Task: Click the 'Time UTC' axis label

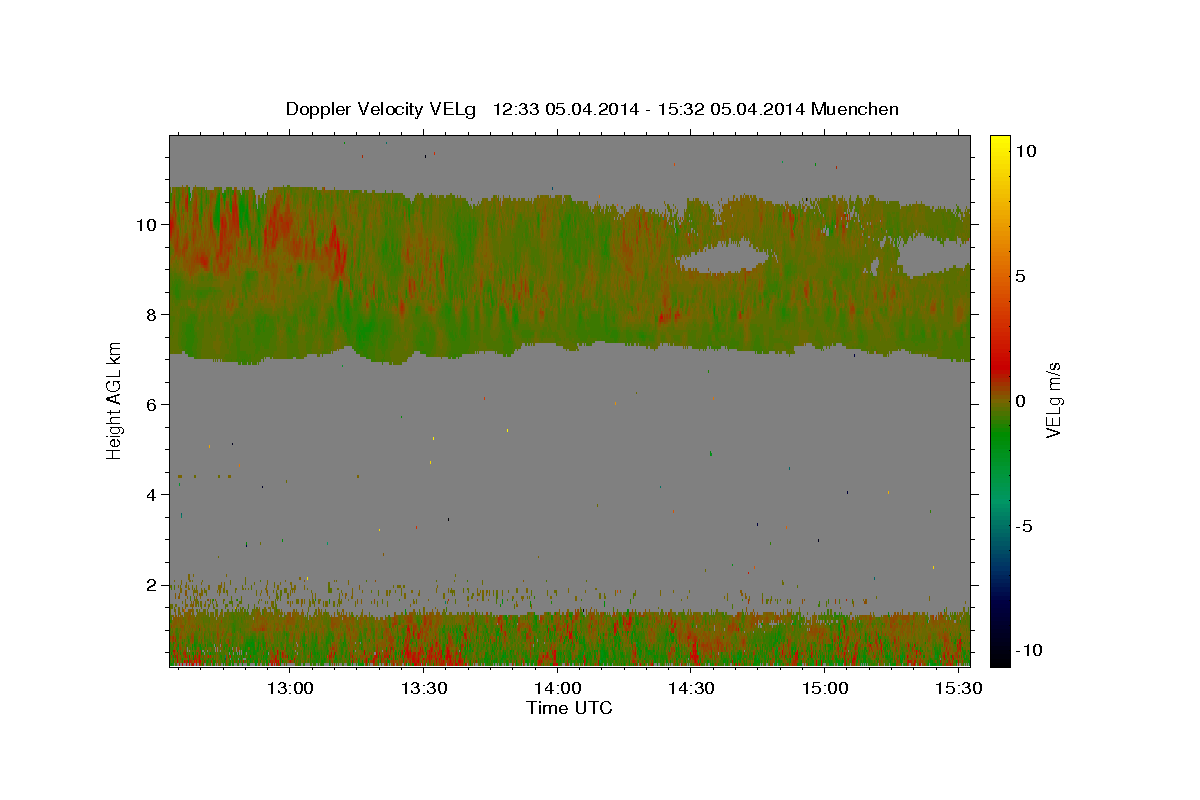Action: [x=569, y=708]
